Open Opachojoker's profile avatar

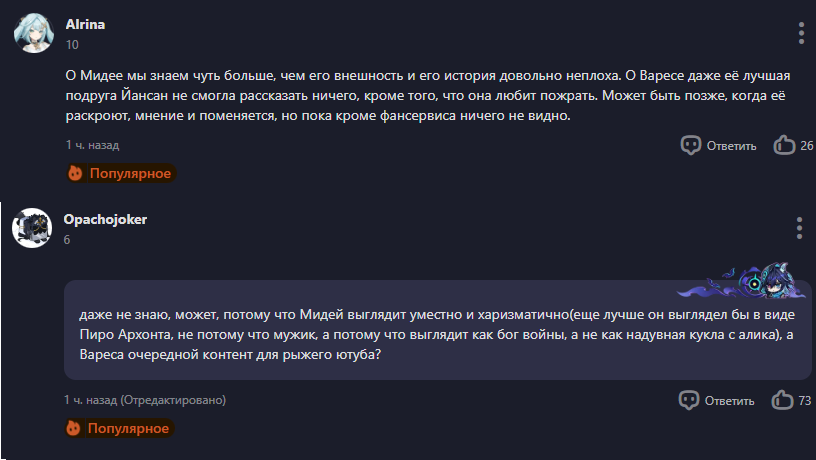31,228
